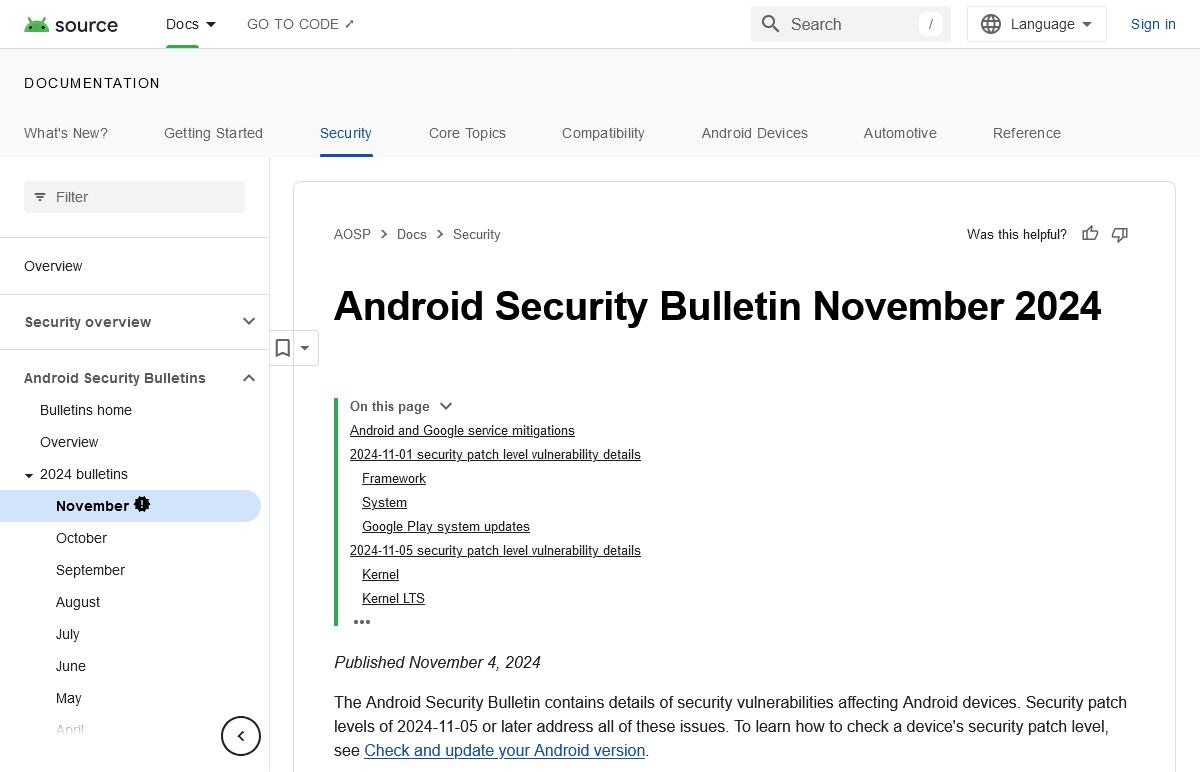The image size is (1200, 772).
Task: Select the Security tab
Action: point(346,133)
